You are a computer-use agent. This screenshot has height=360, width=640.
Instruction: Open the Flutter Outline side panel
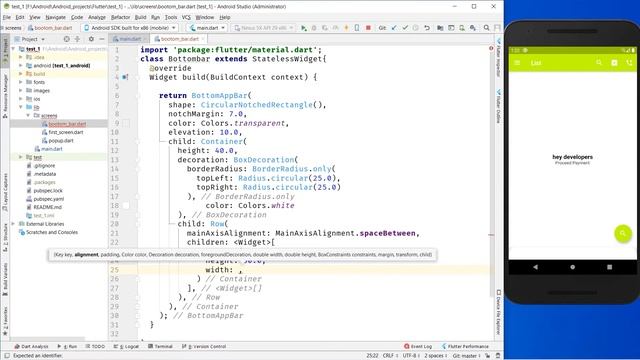tap(498, 106)
